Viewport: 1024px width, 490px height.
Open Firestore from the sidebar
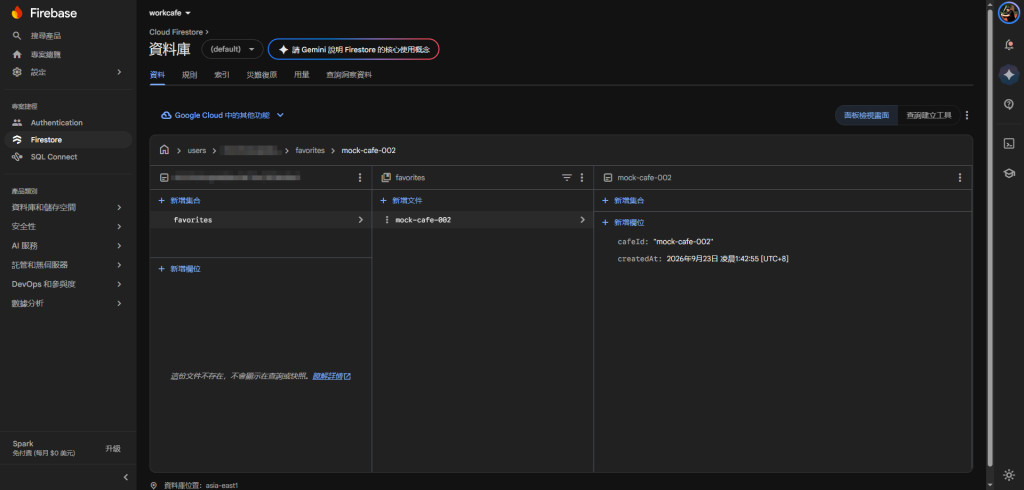click(x=68, y=140)
